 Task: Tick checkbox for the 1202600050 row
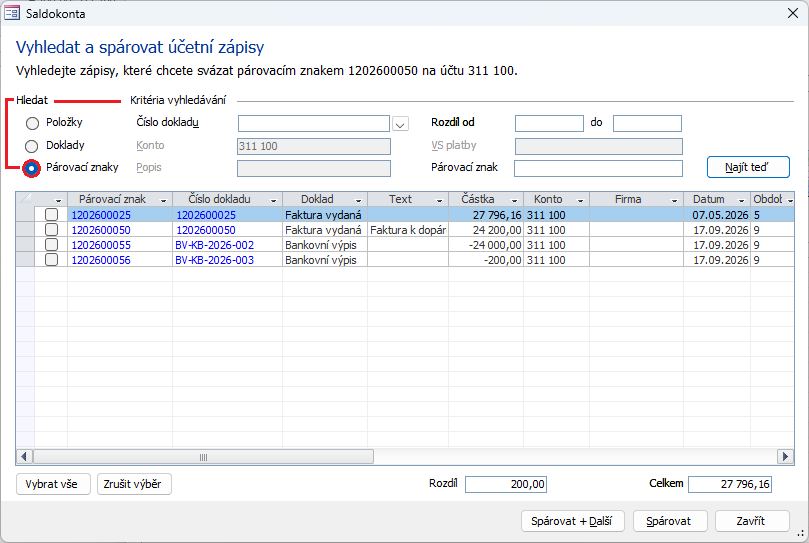pos(51,230)
